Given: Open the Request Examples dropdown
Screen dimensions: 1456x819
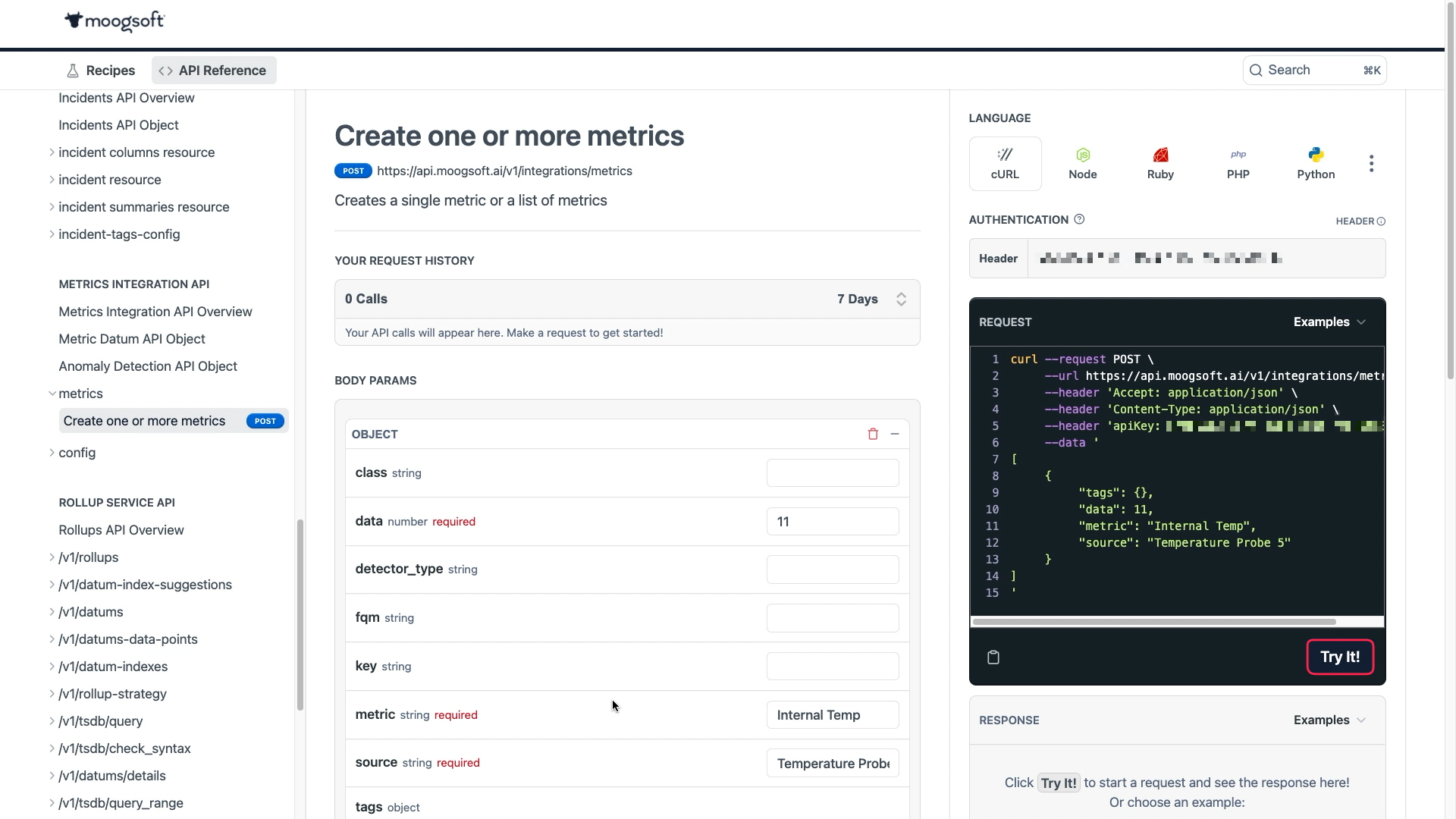Looking at the screenshot, I should tap(1329, 322).
